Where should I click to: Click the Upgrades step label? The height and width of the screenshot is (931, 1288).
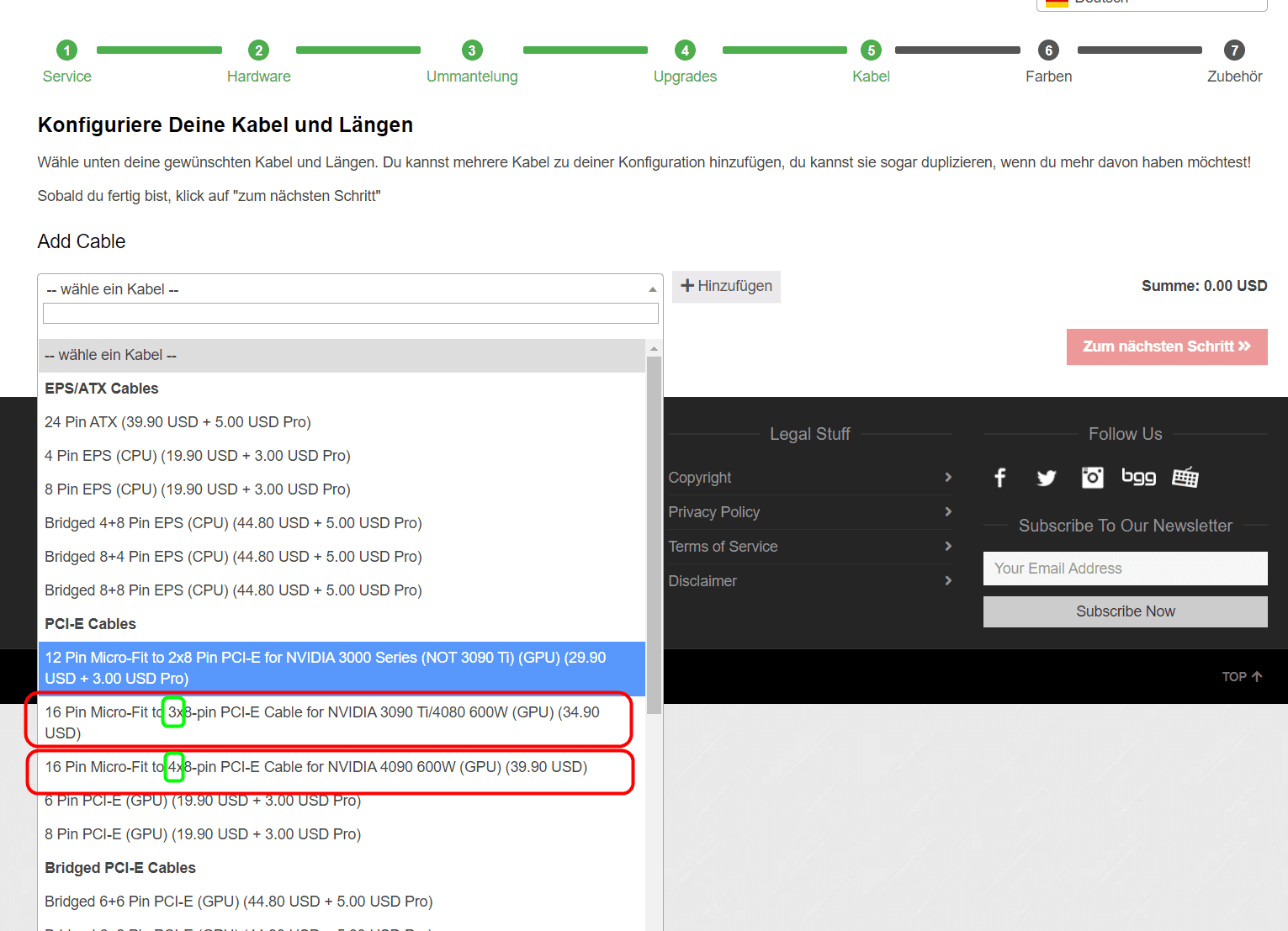(x=685, y=77)
